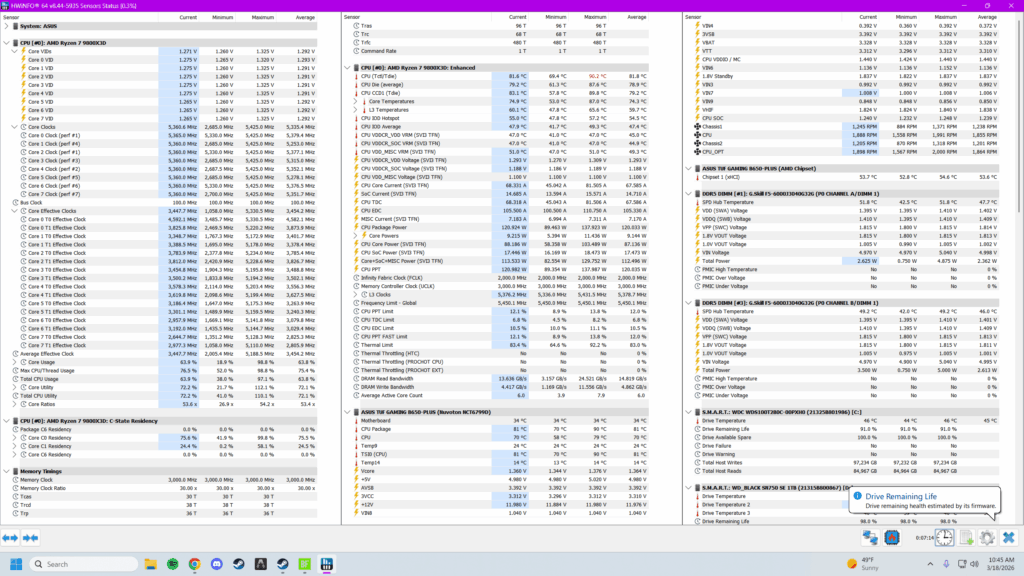1024x576 pixels.
Task: Select the Thermal Throttling (HTC) row
Action: (496, 353)
